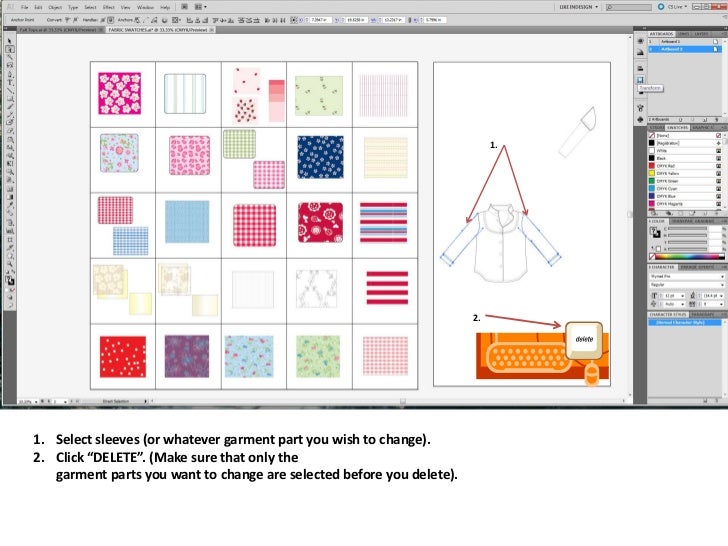Open Swatch Libraries menu icon
This screenshot has width=728, height=546.
coord(654,213)
